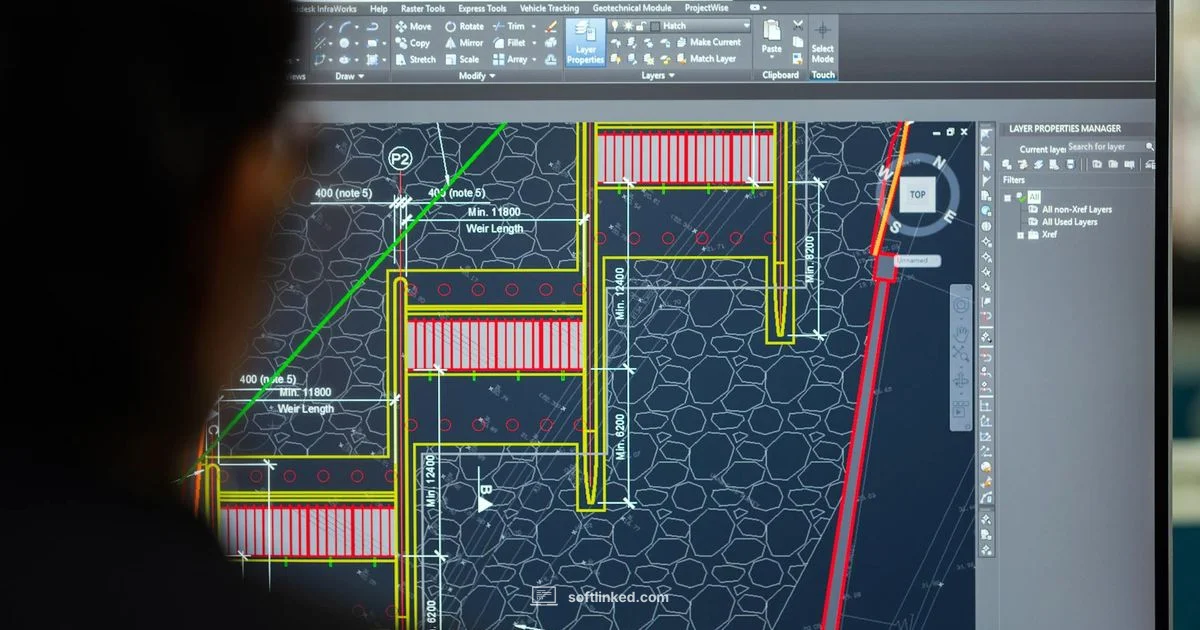
Task: Open the Hatch layer dropdown list
Action: click(x=745, y=26)
